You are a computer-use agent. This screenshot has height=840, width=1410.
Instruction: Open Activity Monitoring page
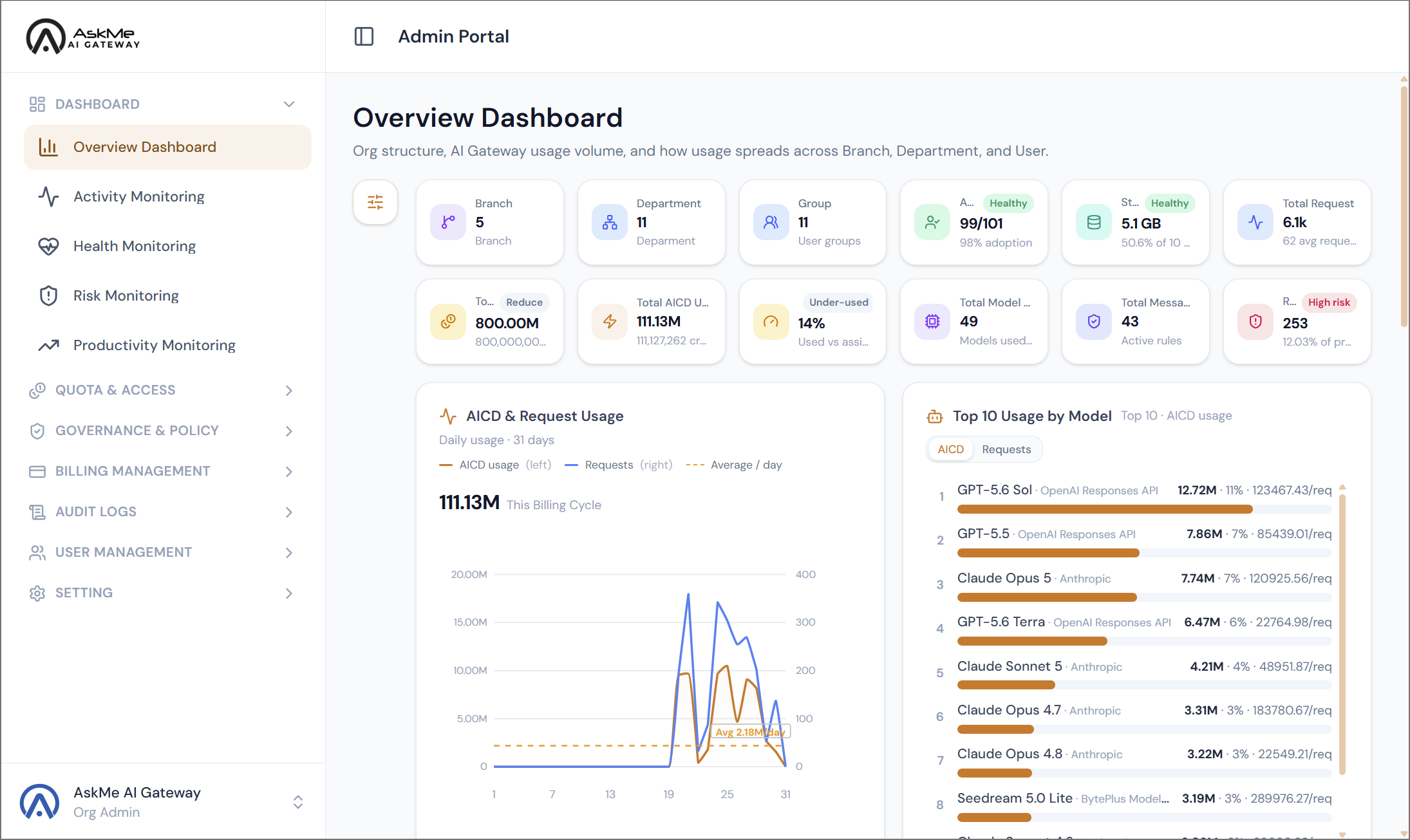(167, 196)
